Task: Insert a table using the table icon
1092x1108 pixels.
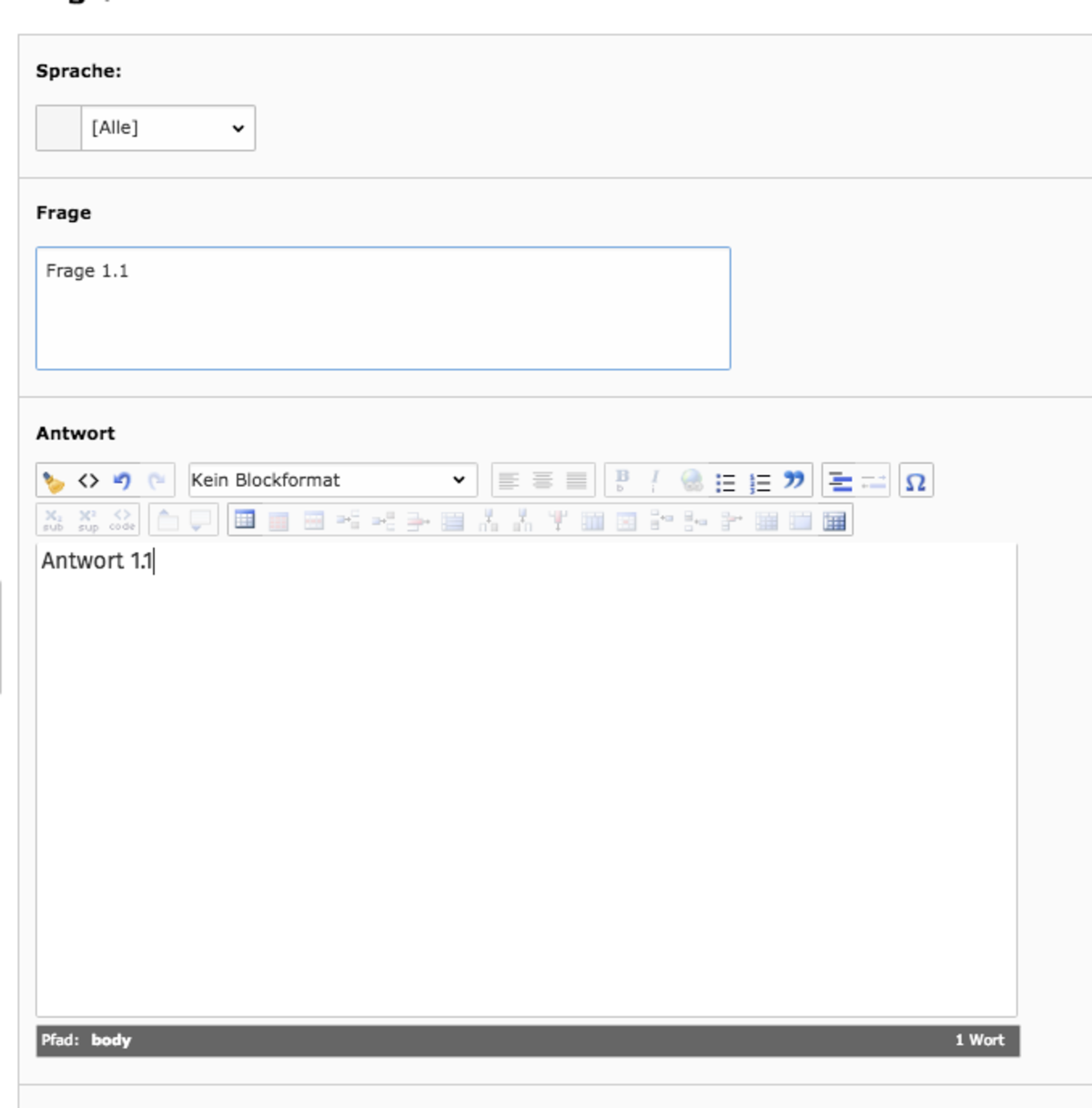Action: 245,520
